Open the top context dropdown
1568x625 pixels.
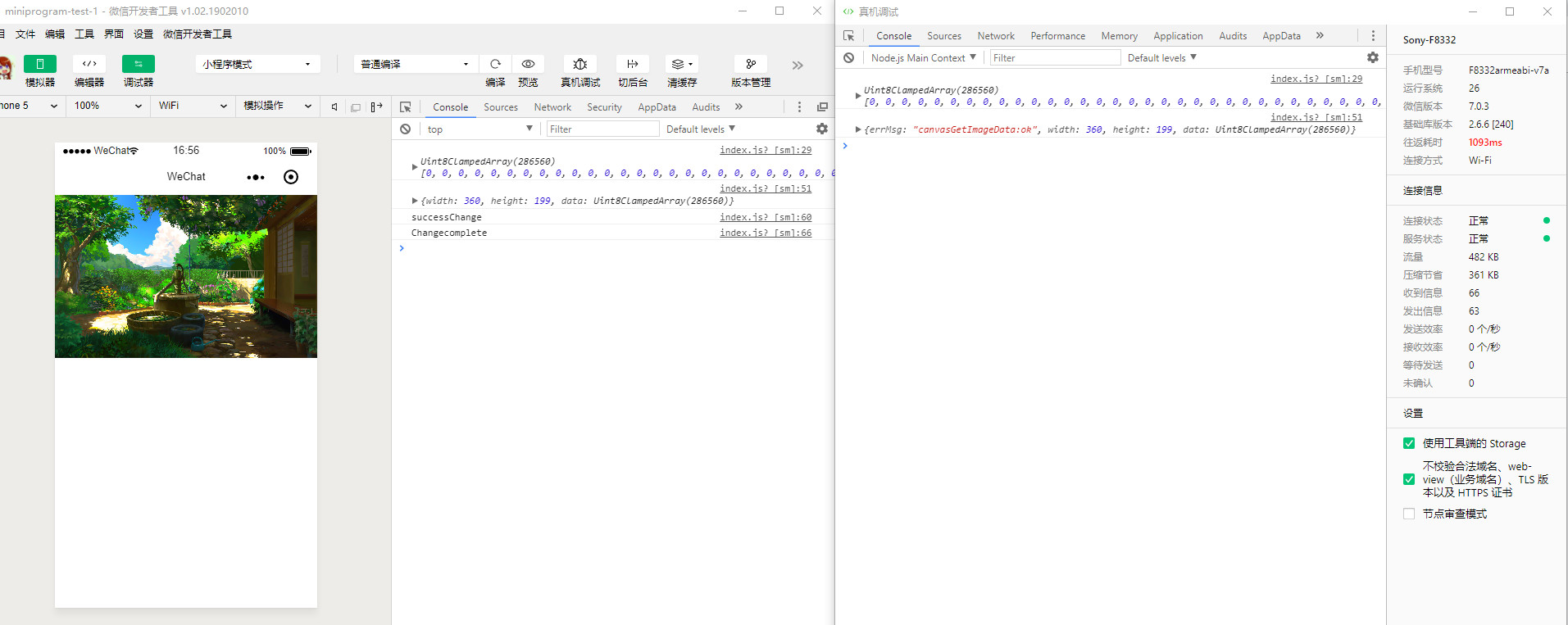point(479,129)
